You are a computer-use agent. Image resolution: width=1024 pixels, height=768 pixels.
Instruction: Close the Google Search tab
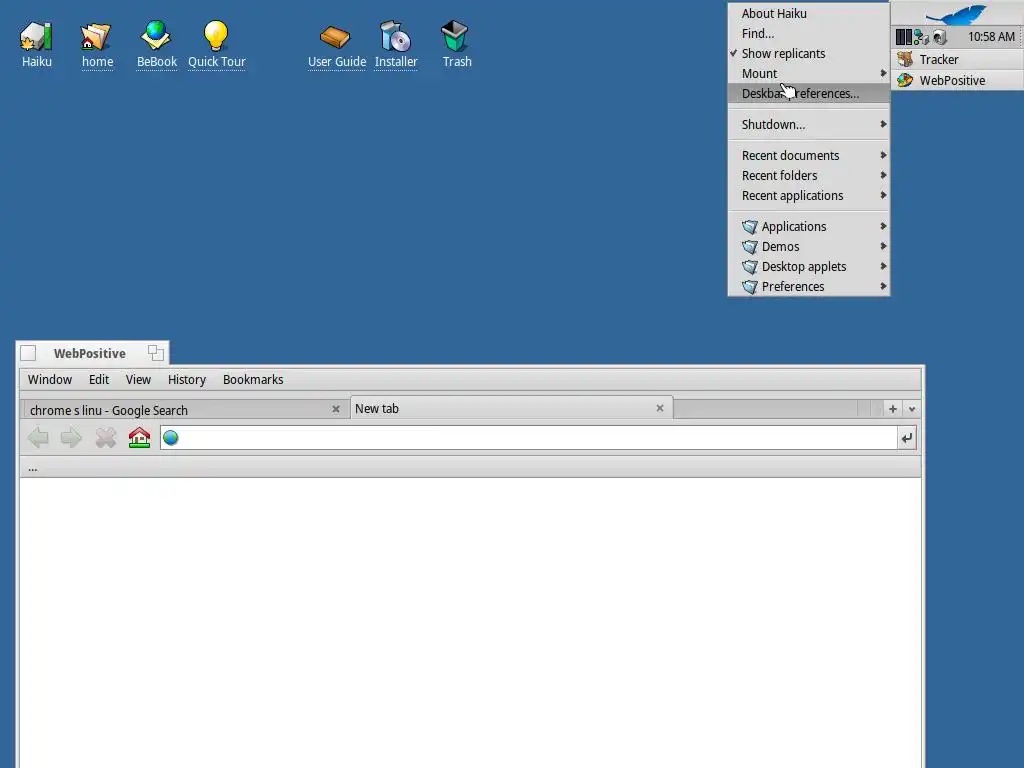pyautogui.click(x=336, y=409)
